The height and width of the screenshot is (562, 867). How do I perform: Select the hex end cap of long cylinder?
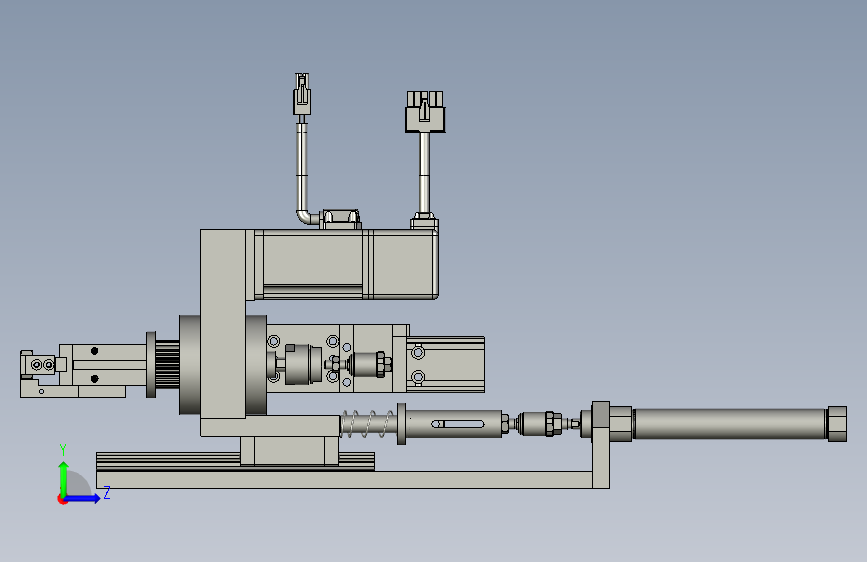[837, 424]
